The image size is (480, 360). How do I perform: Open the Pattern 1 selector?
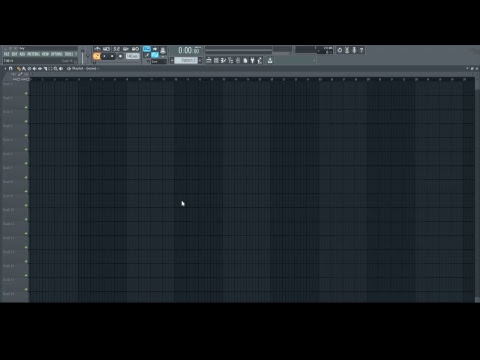point(186,60)
